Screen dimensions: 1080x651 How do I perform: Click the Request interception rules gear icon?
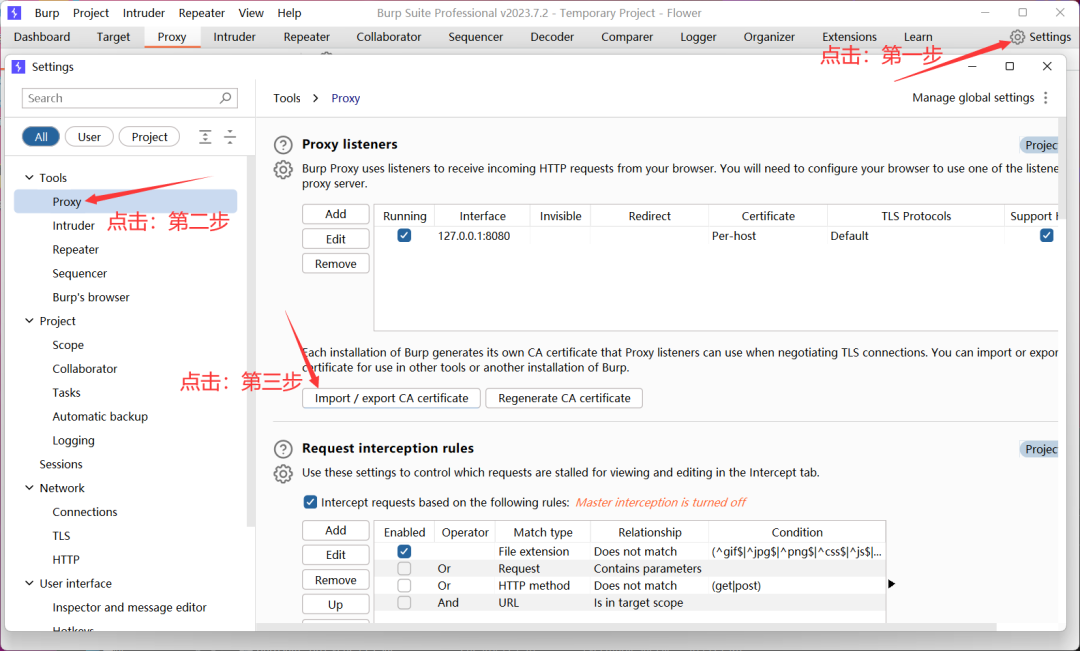(283, 474)
